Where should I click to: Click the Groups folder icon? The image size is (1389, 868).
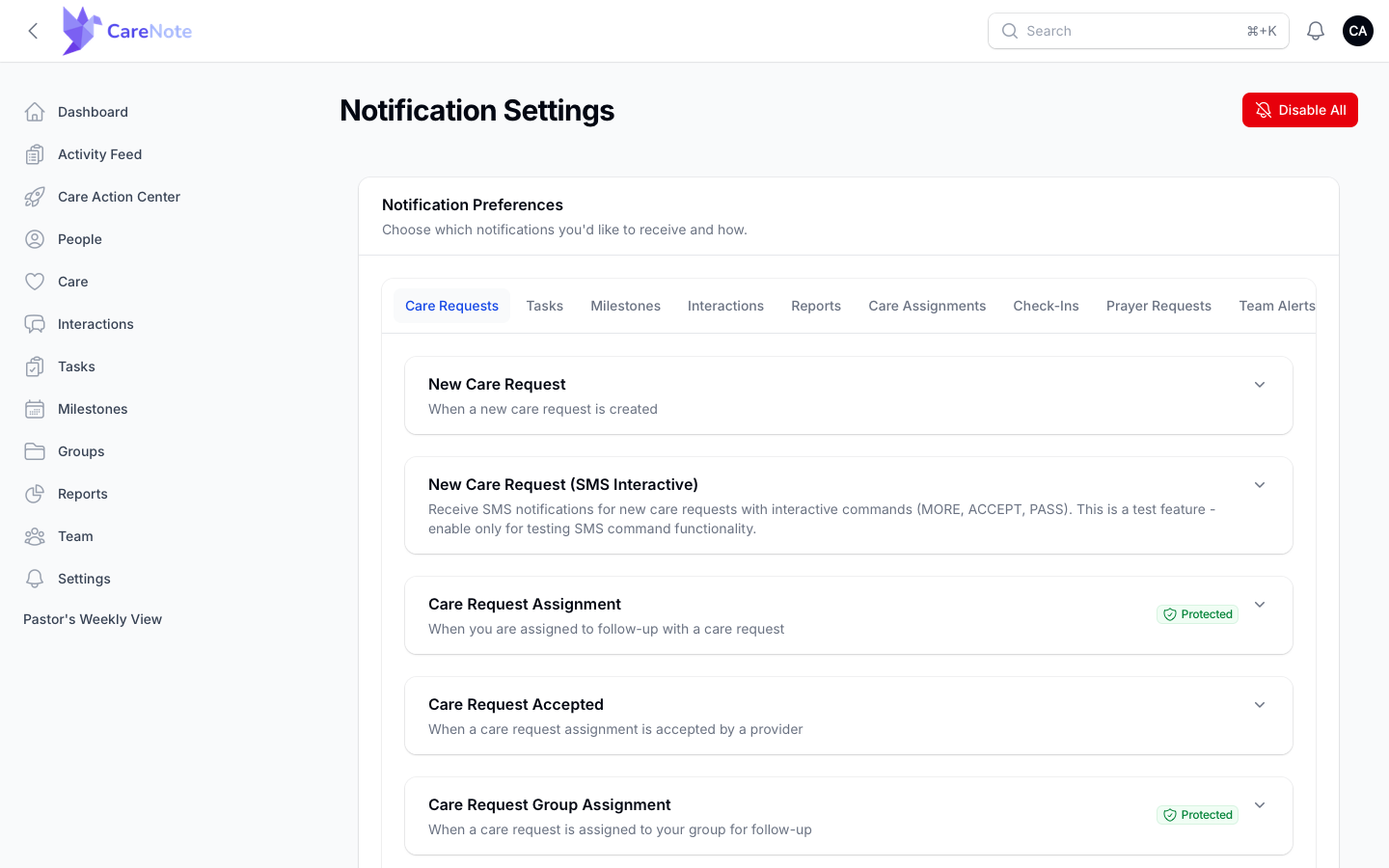[35, 451]
